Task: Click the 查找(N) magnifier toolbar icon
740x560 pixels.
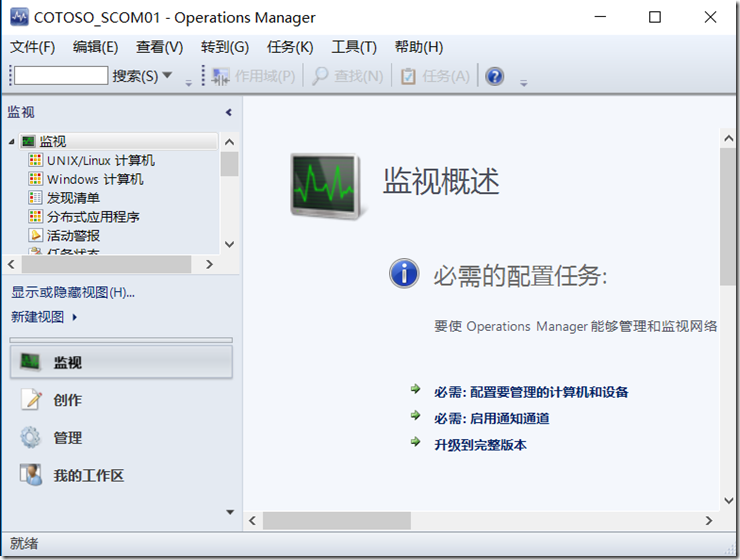Action: pos(320,76)
